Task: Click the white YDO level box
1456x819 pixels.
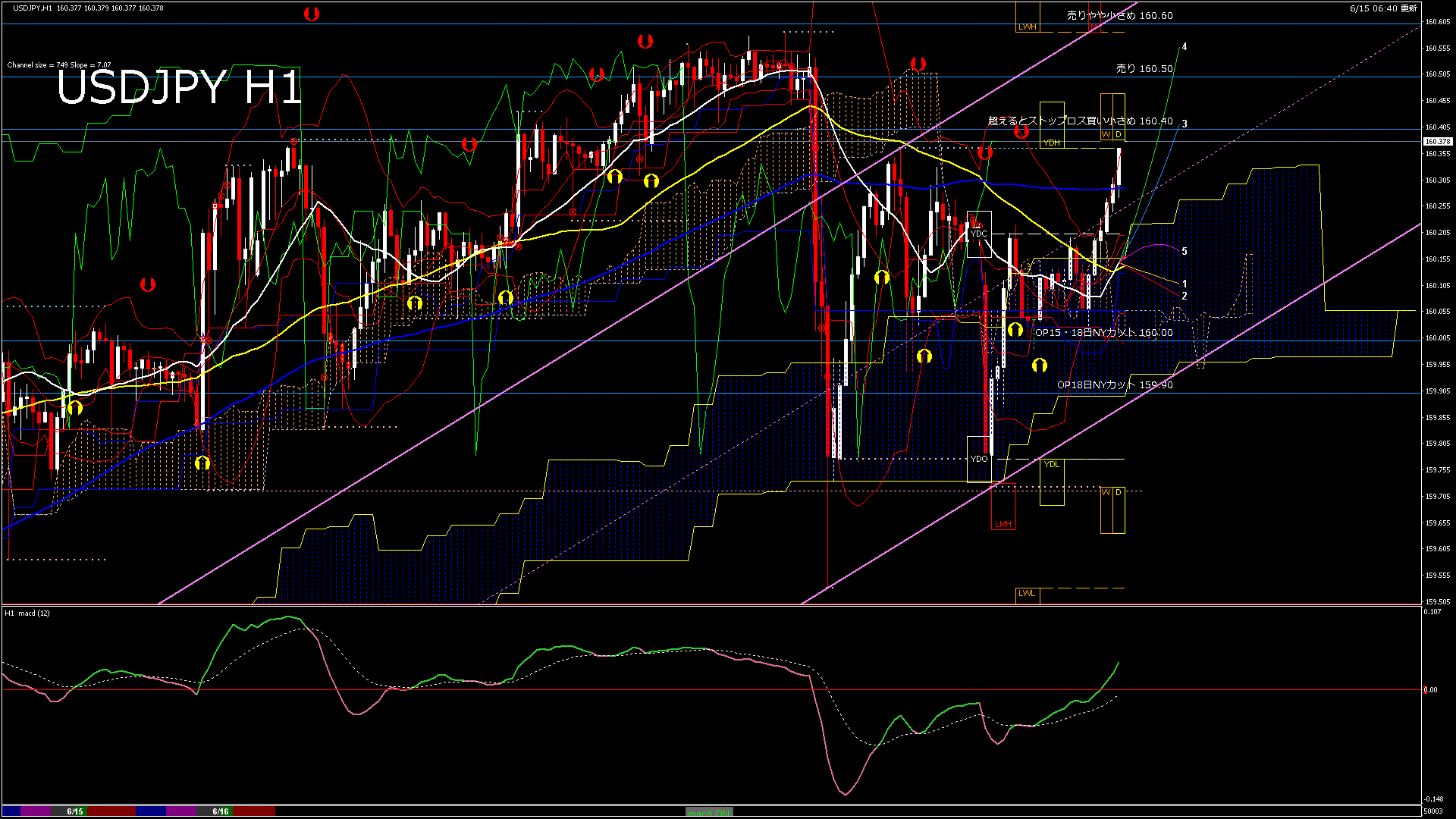Action: (x=979, y=459)
